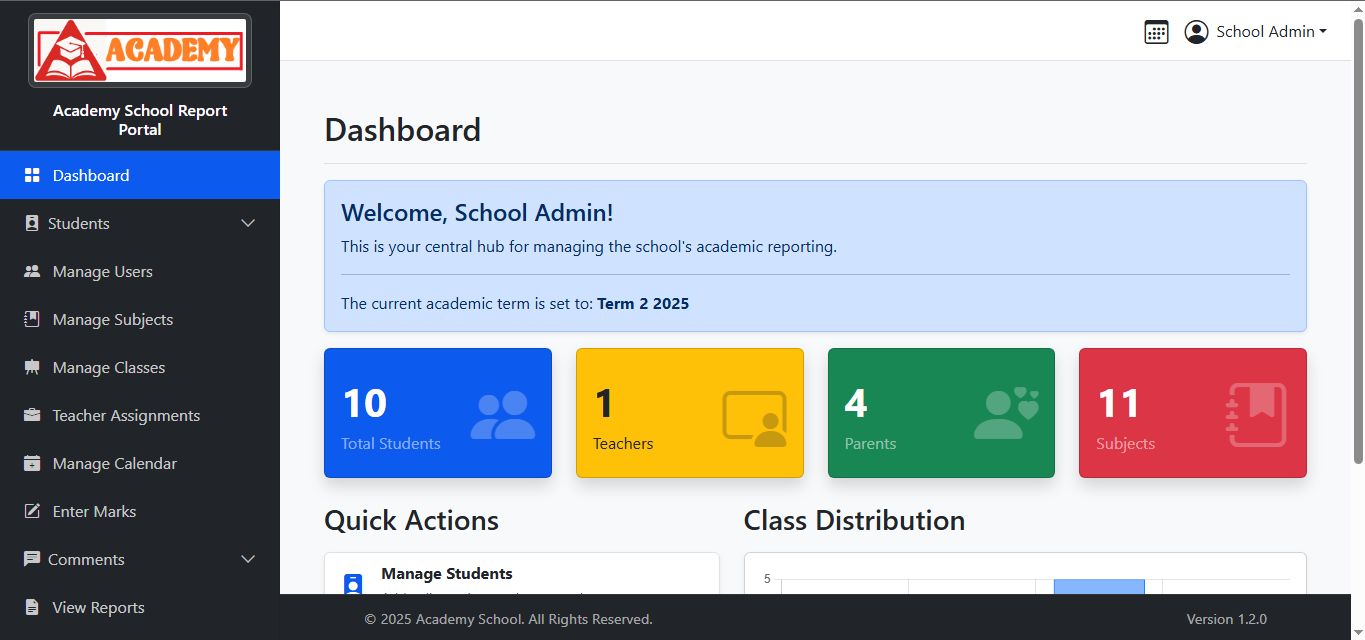This screenshot has height=640, width=1365.
Task: Click the journal icon on Subjects card
Action: pyautogui.click(x=1256, y=414)
